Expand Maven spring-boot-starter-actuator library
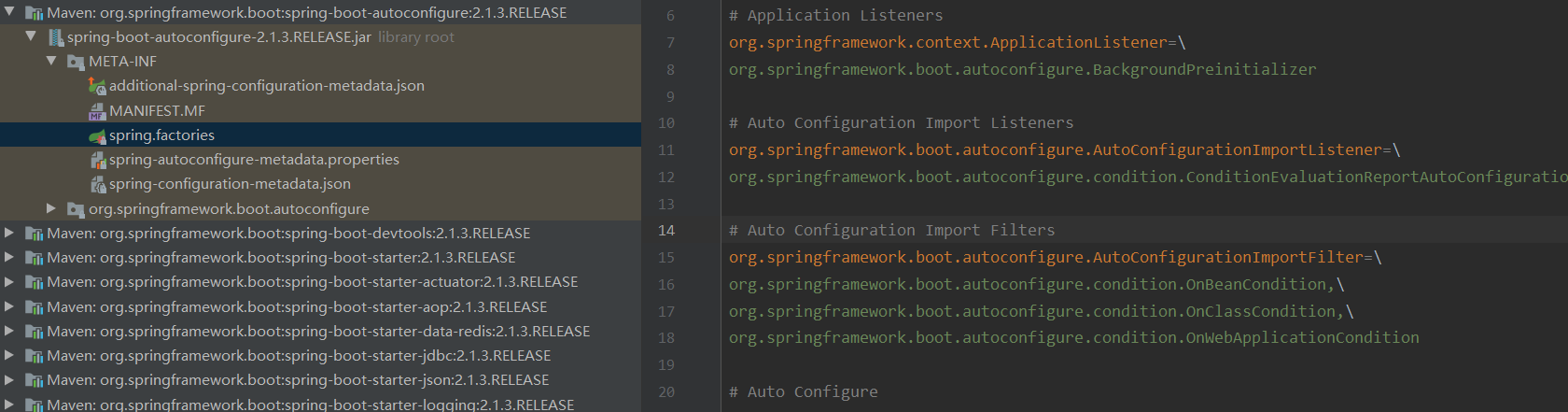The width and height of the screenshot is (1568, 412). [9, 281]
